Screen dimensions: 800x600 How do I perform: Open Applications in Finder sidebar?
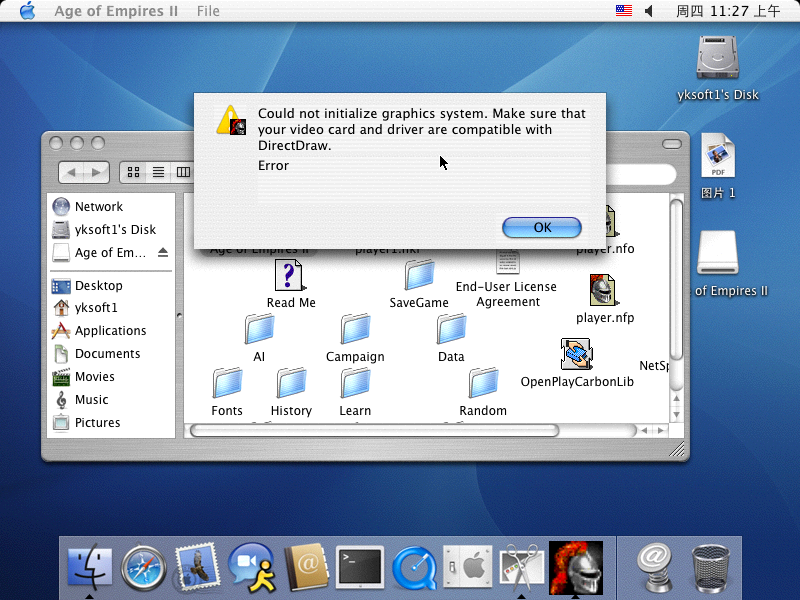coord(99,331)
